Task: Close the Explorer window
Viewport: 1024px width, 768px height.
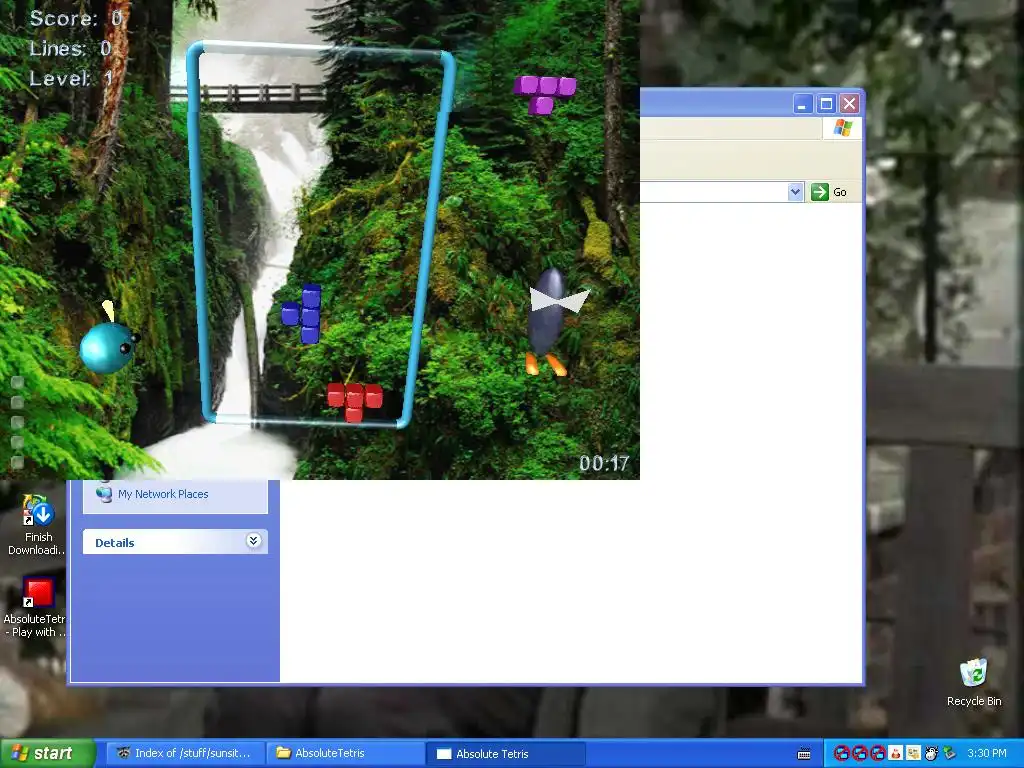Action: tap(849, 104)
